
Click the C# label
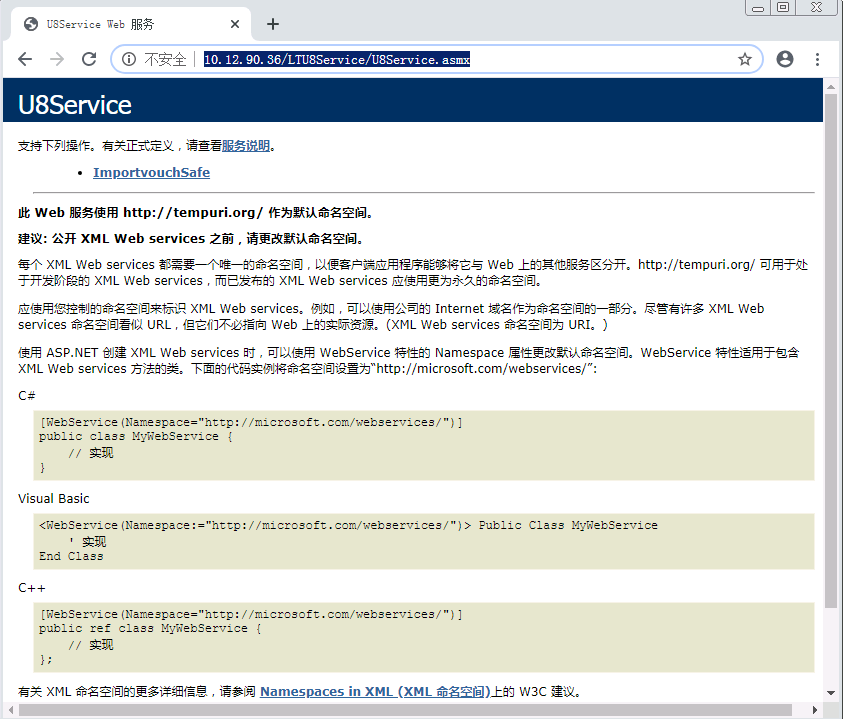(x=27, y=396)
